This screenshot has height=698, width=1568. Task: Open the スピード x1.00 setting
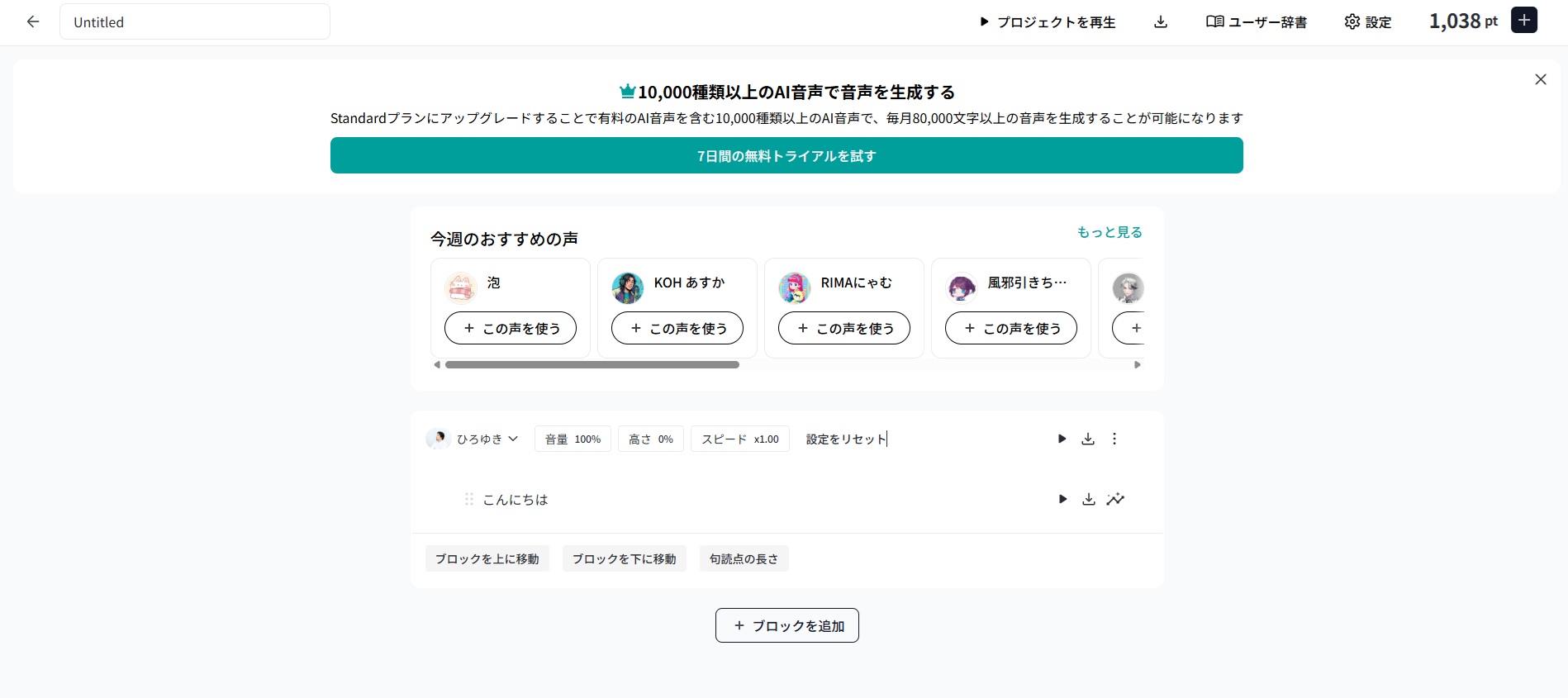[x=739, y=439]
